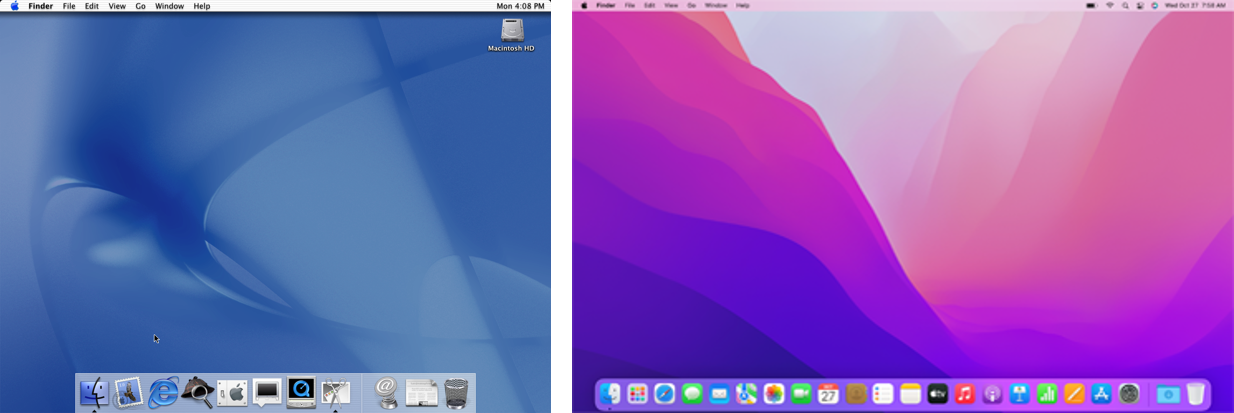Open translucent Trash in Monterey dock
The image size is (1234, 413).
[x=1195, y=394]
